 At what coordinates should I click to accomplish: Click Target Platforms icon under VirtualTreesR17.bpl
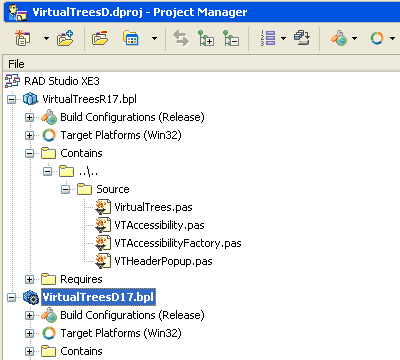click(49, 135)
